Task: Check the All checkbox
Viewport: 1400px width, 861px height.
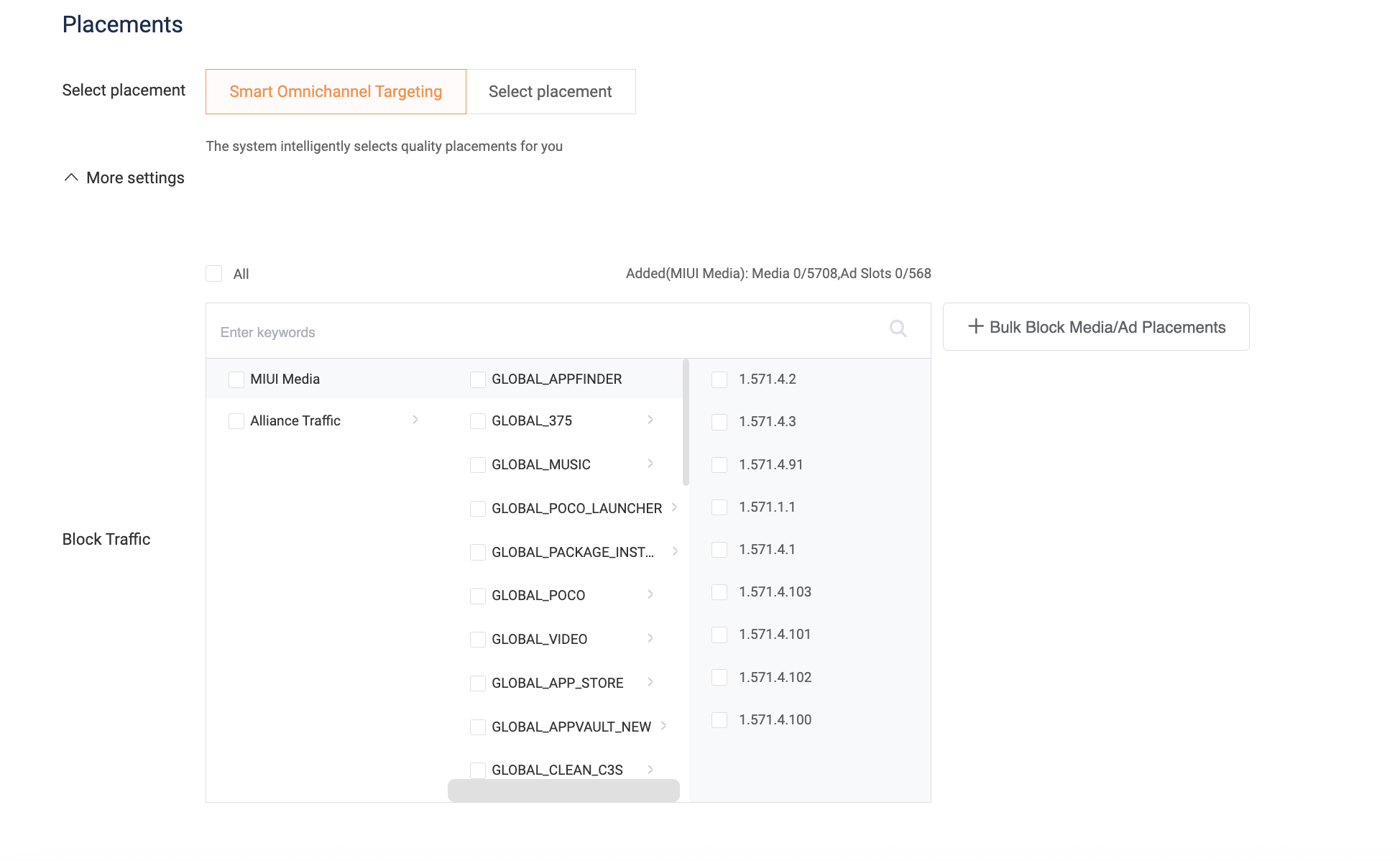Action: (214, 274)
